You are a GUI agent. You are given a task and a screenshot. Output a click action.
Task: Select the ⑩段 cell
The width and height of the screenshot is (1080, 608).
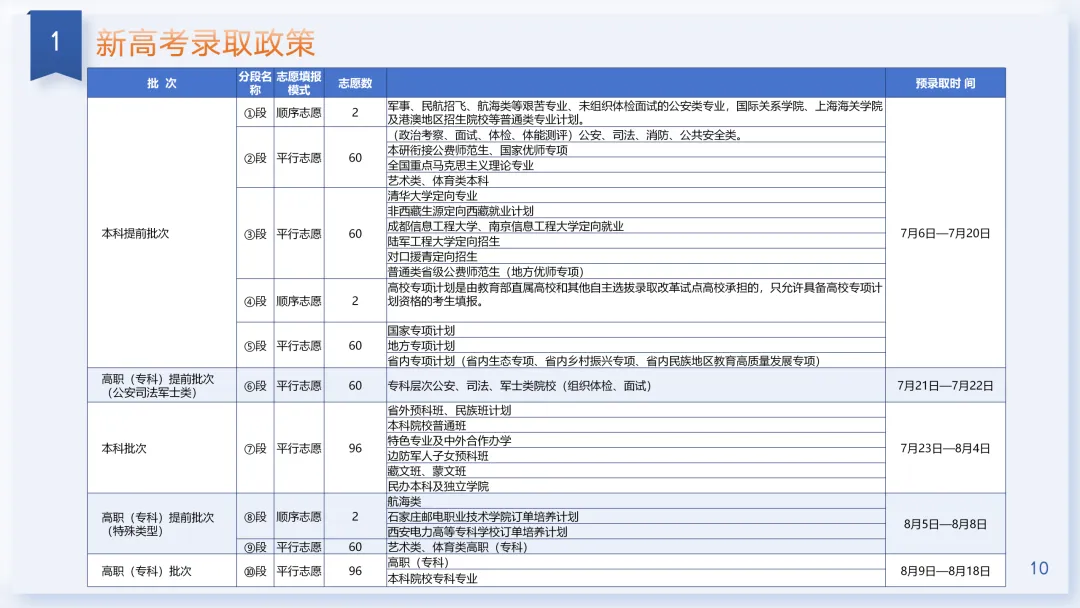click(255, 571)
